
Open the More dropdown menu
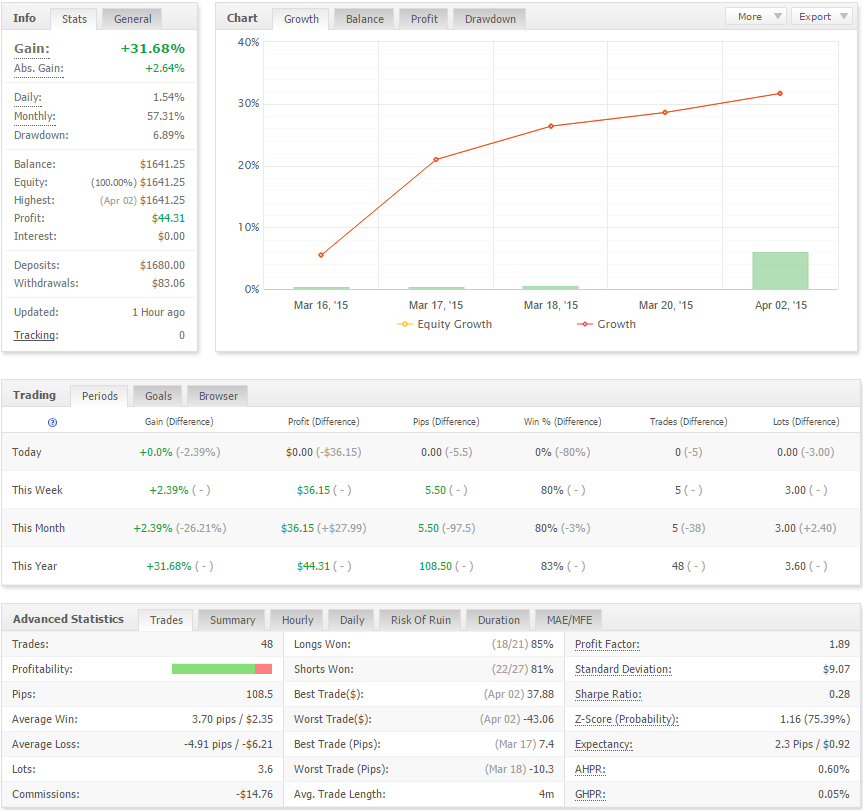(x=756, y=17)
